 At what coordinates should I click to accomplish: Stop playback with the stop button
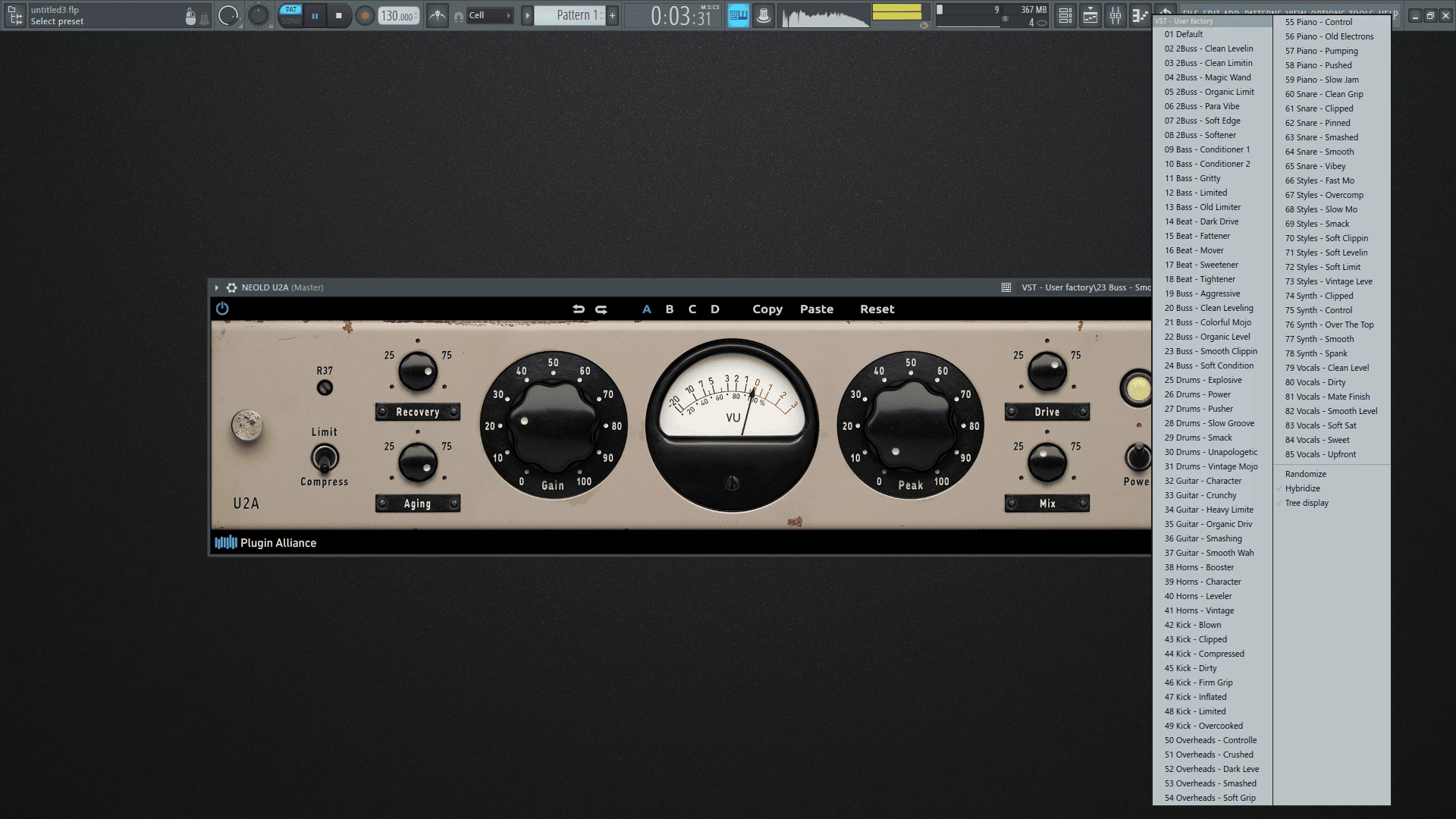click(339, 15)
